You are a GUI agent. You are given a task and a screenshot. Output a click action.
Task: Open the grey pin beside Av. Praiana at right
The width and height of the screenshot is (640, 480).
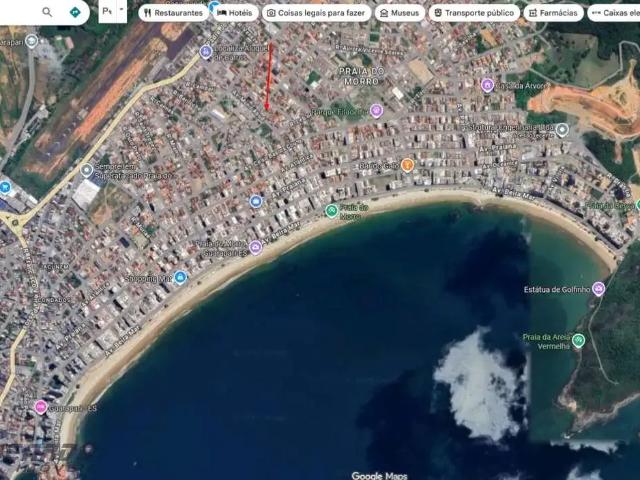click(562, 129)
